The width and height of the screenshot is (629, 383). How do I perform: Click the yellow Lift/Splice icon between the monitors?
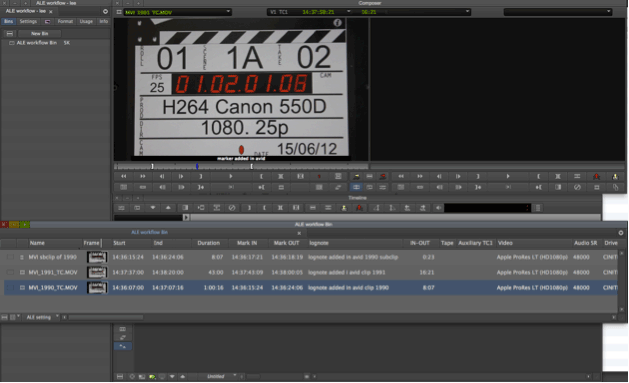coord(356,176)
